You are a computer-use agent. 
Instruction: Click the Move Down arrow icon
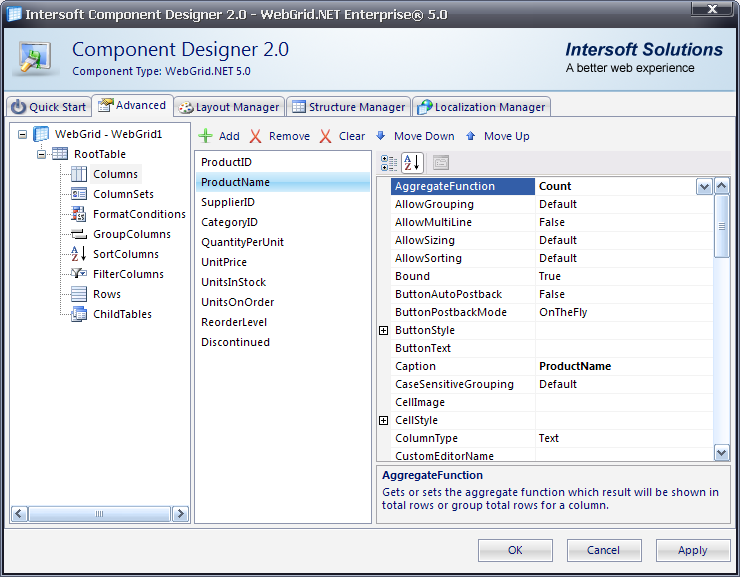380,136
